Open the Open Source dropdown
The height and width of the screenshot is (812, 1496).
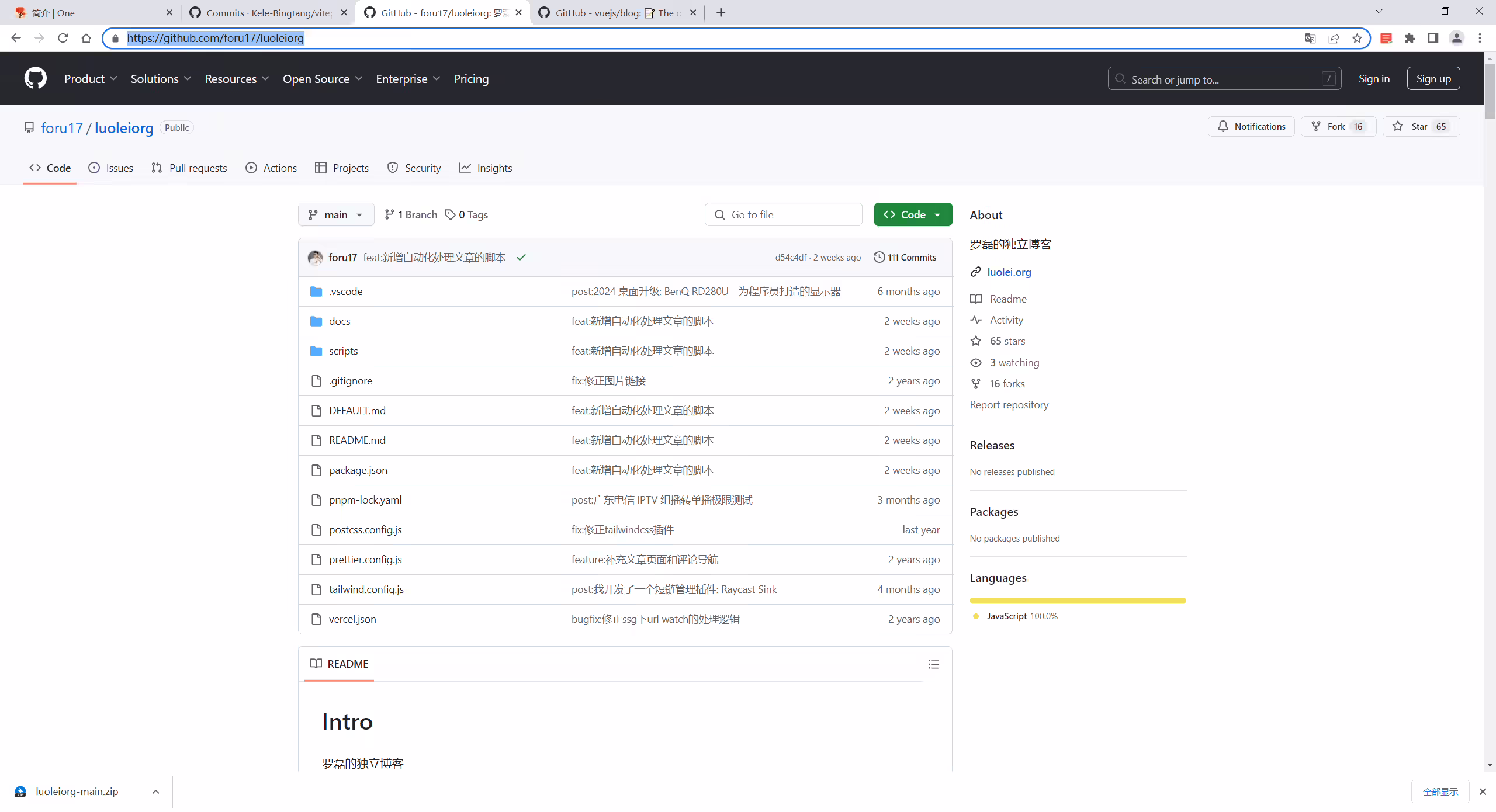click(323, 78)
